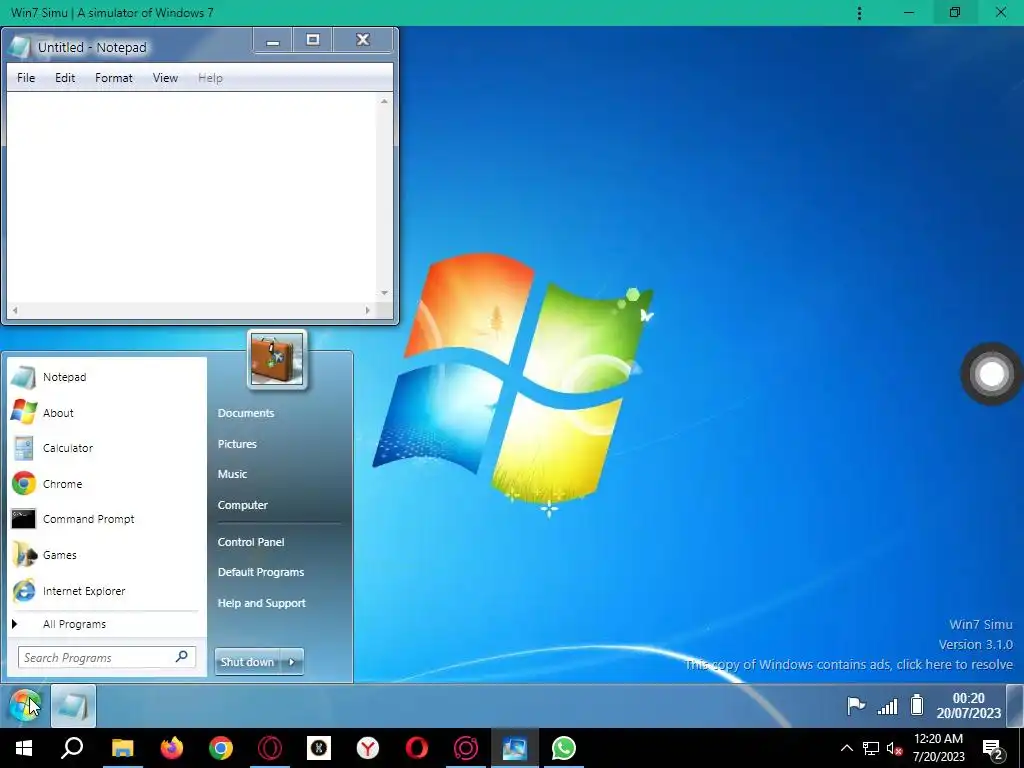This screenshot has width=1024, height=768.
Task: Click Notepad vertical scrollbar down arrow
Action: pos(384,293)
